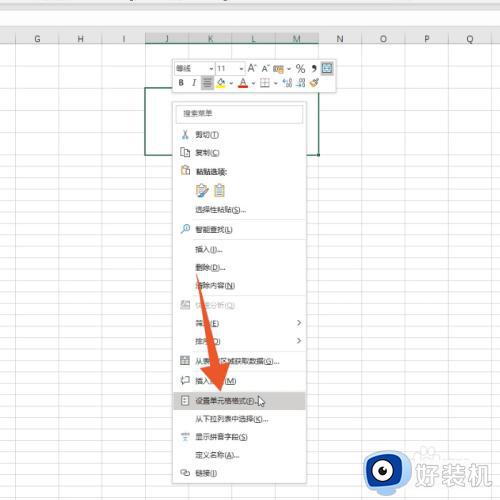Select column K header
The image size is (500, 500).
pos(210,39)
